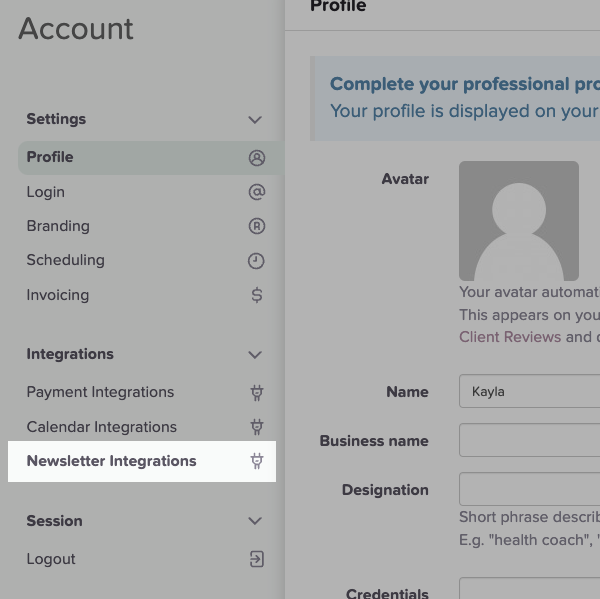Screen dimensions: 600x599
Task: Select Logout in the sidebar
Action: (51, 559)
